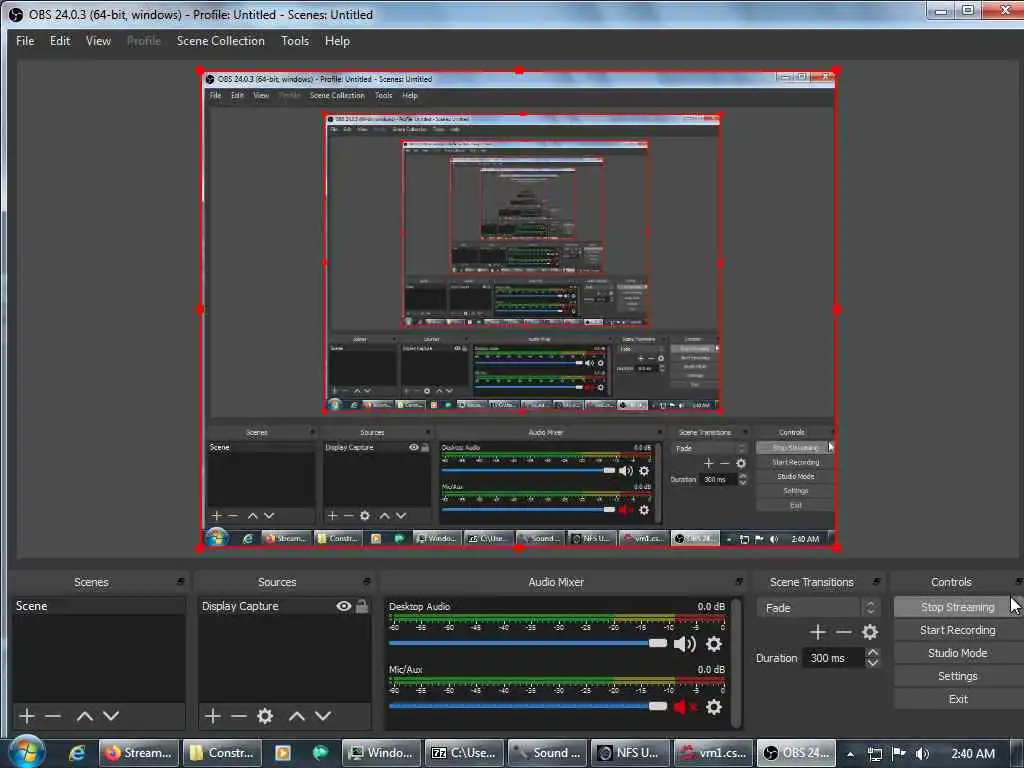Switch to 7-Zip C:\Use taskbar window
The height and width of the screenshot is (768, 1024).
tap(465, 753)
